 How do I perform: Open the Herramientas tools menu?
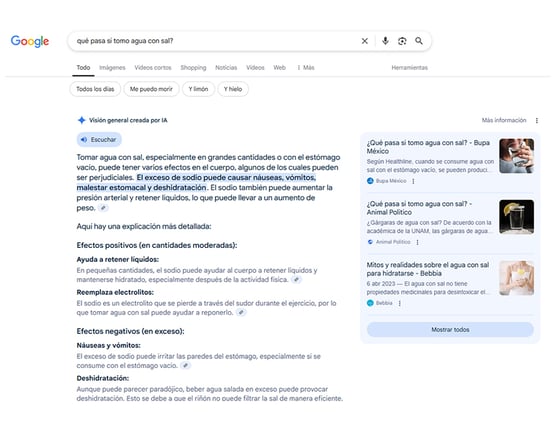(x=409, y=68)
